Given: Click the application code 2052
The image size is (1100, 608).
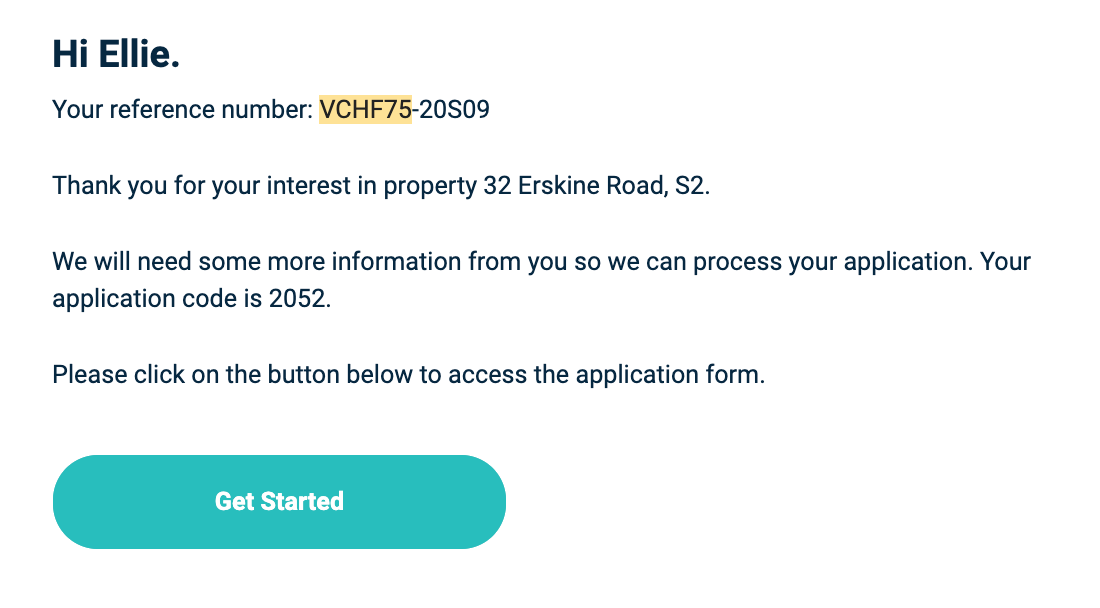Looking at the screenshot, I should pyautogui.click(x=297, y=299).
